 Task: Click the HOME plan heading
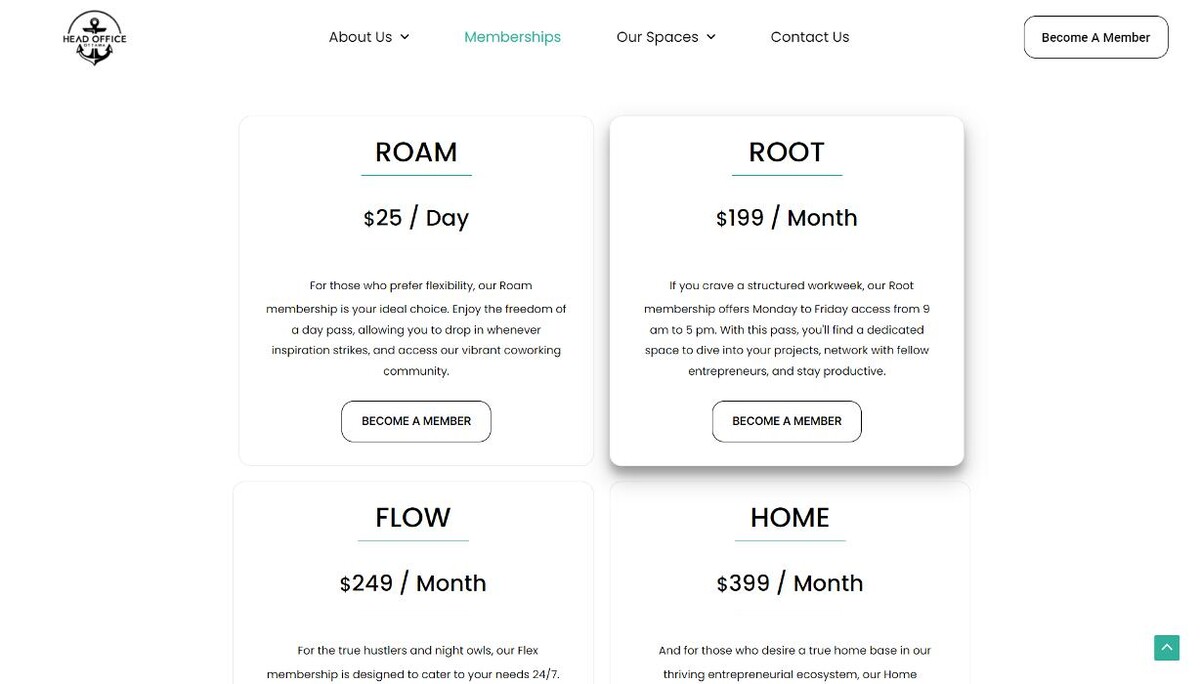[789, 517]
